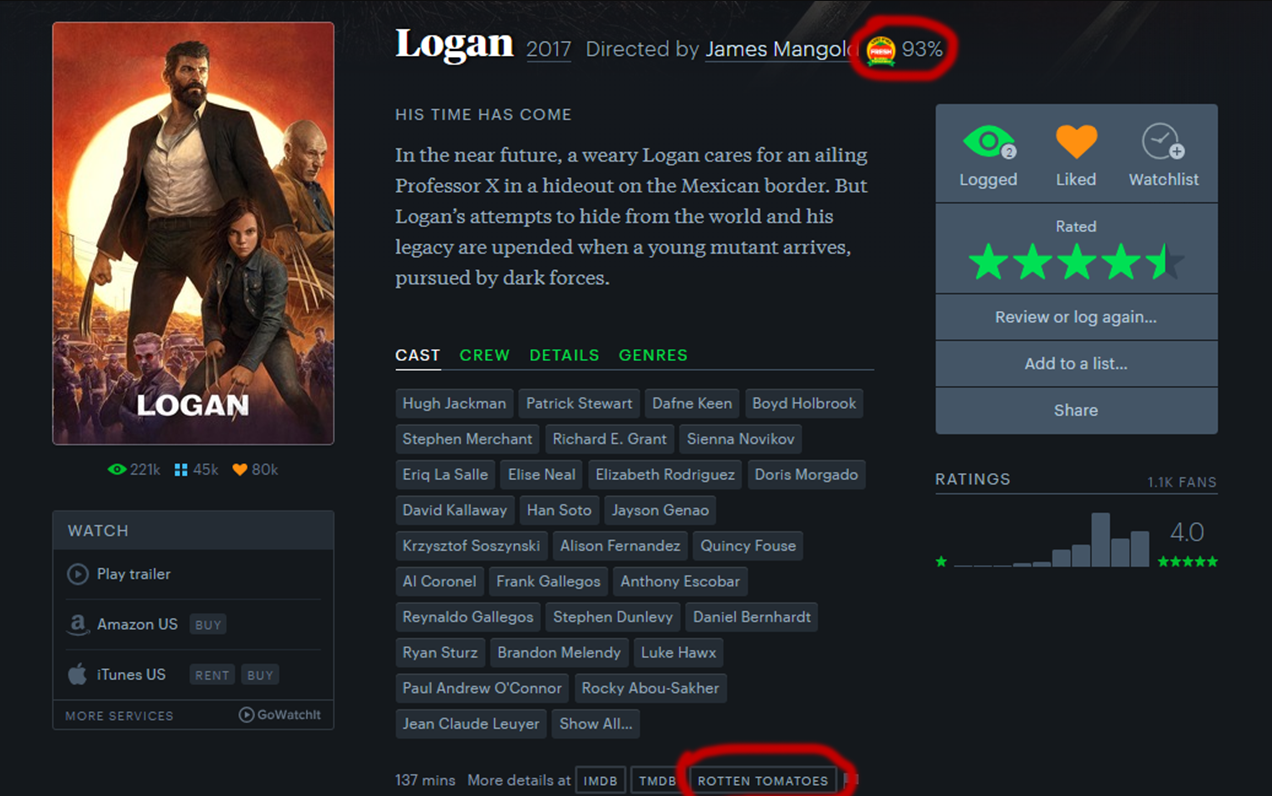
Task: Select cast member Jayson Genao
Action: tap(660, 510)
